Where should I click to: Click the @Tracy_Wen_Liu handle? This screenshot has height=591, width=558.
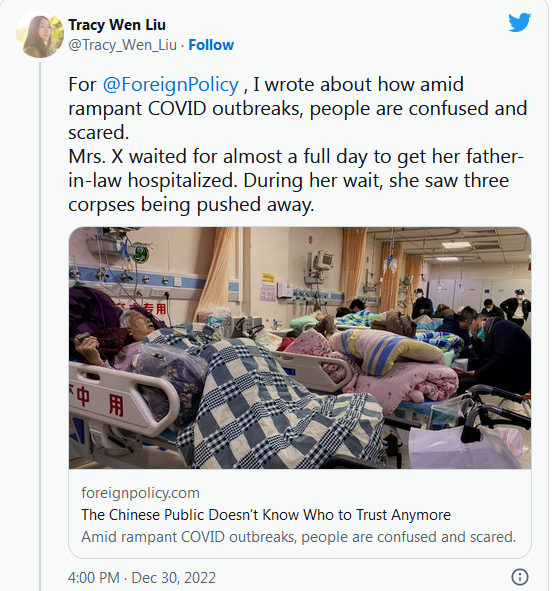click(123, 45)
